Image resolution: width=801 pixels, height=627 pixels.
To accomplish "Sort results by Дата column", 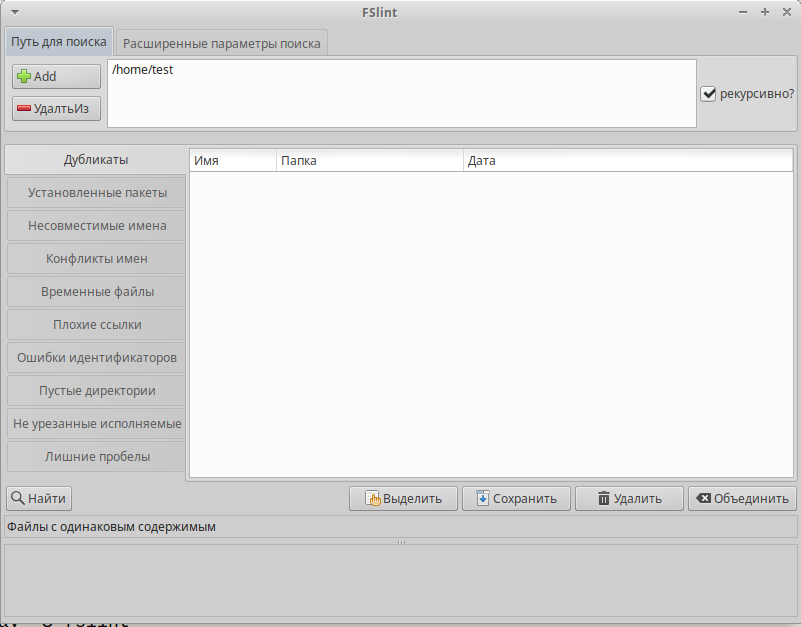I will point(628,160).
